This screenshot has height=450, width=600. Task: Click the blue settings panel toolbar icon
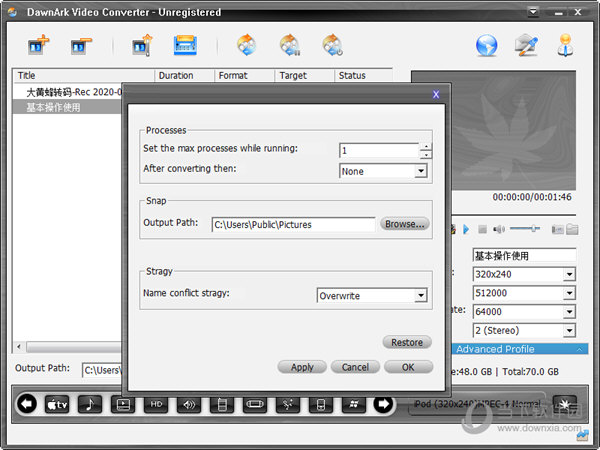point(185,45)
